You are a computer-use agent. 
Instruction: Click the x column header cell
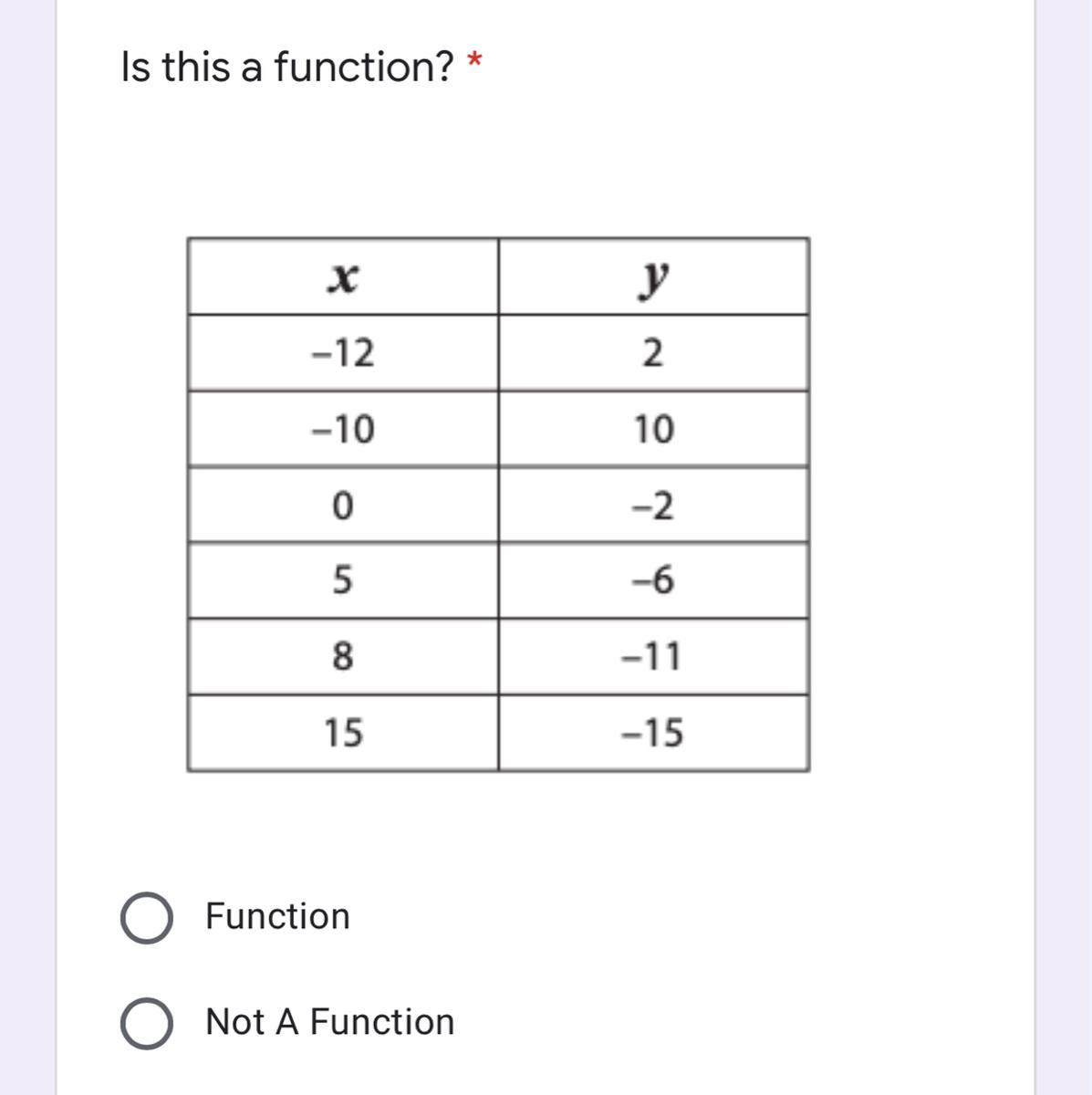[343, 277]
